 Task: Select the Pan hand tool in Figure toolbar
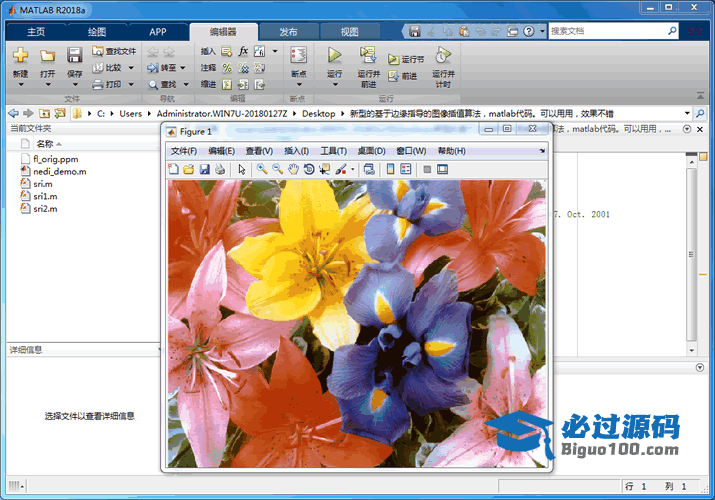(293, 170)
